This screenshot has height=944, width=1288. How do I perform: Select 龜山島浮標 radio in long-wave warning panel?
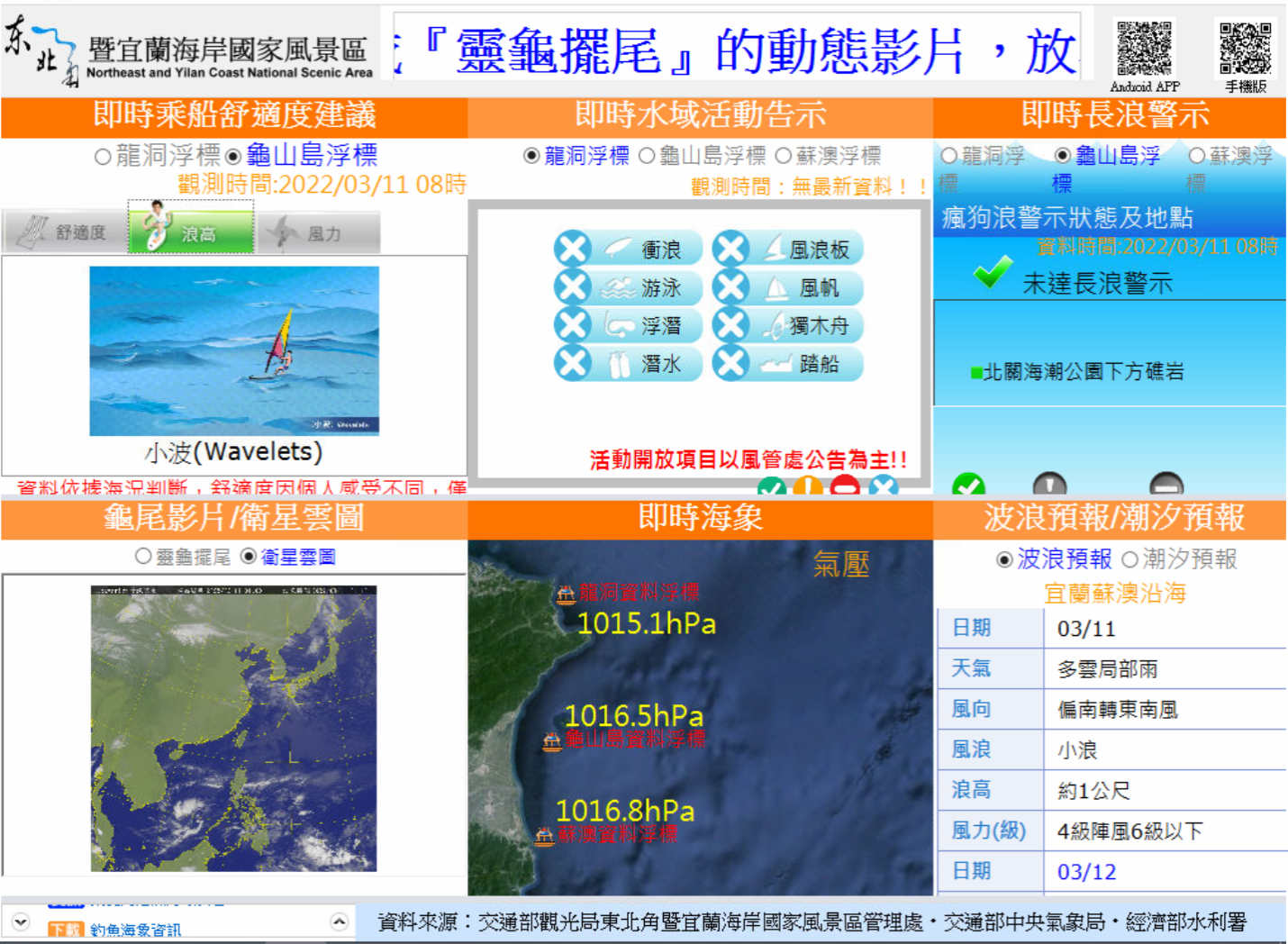[x=1063, y=156]
